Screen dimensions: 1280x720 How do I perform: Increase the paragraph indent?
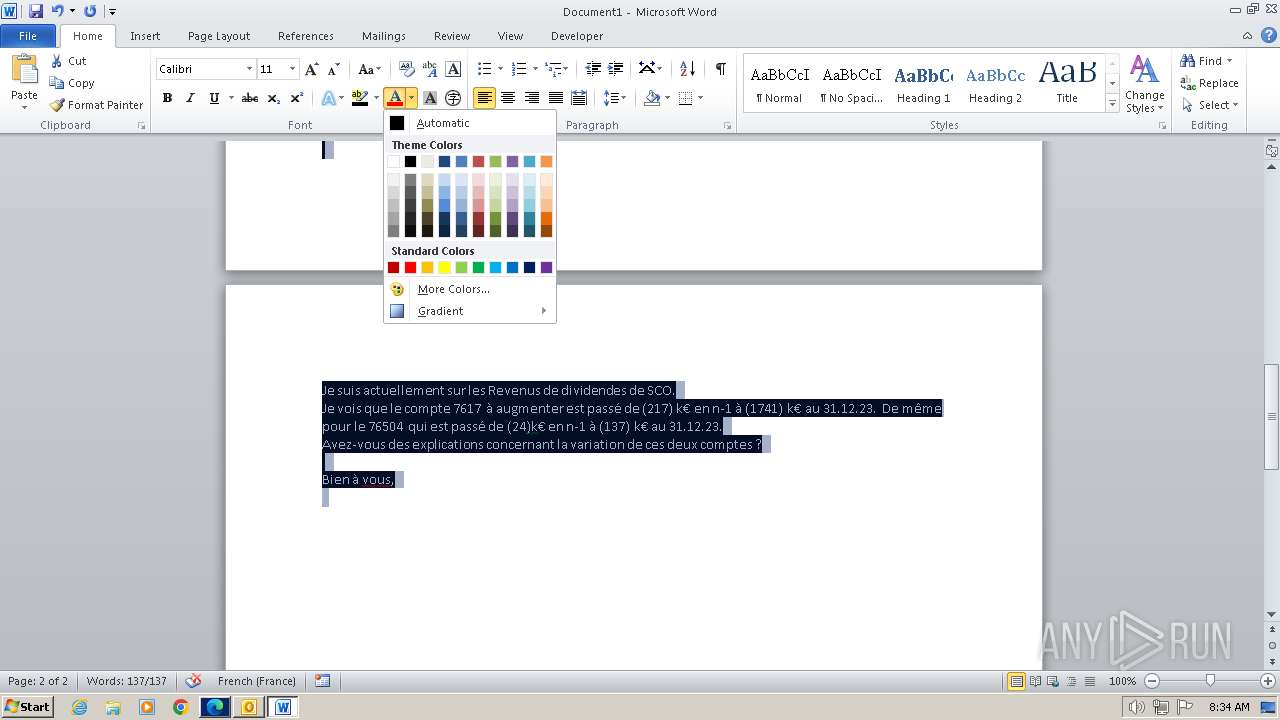pyautogui.click(x=617, y=69)
